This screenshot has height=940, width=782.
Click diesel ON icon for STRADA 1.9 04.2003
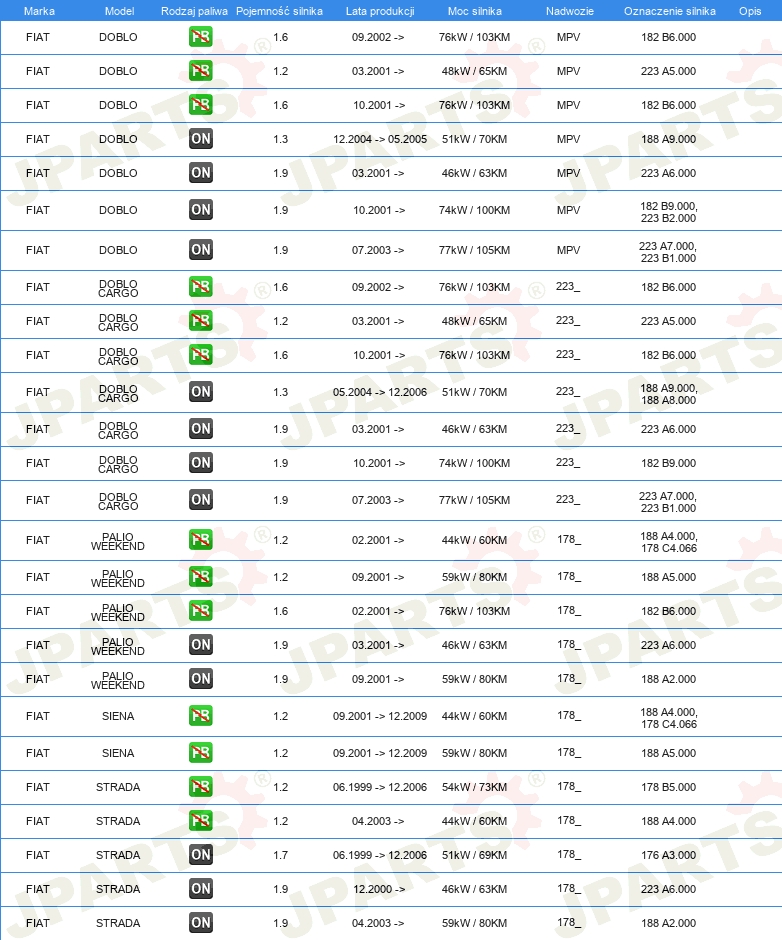click(x=200, y=923)
